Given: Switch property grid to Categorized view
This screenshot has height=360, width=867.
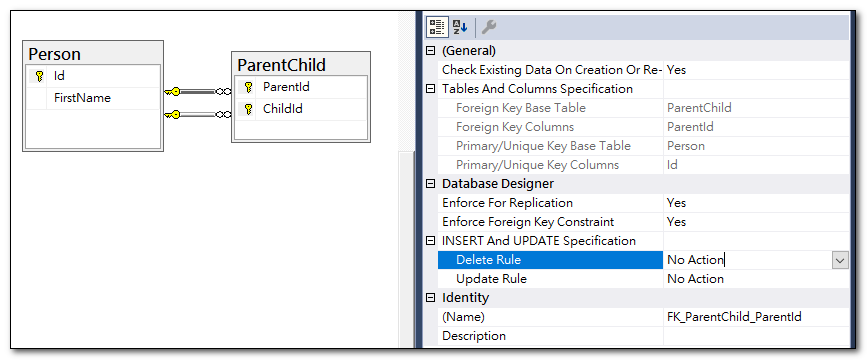Looking at the screenshot, I should click(x=438, y=27).
